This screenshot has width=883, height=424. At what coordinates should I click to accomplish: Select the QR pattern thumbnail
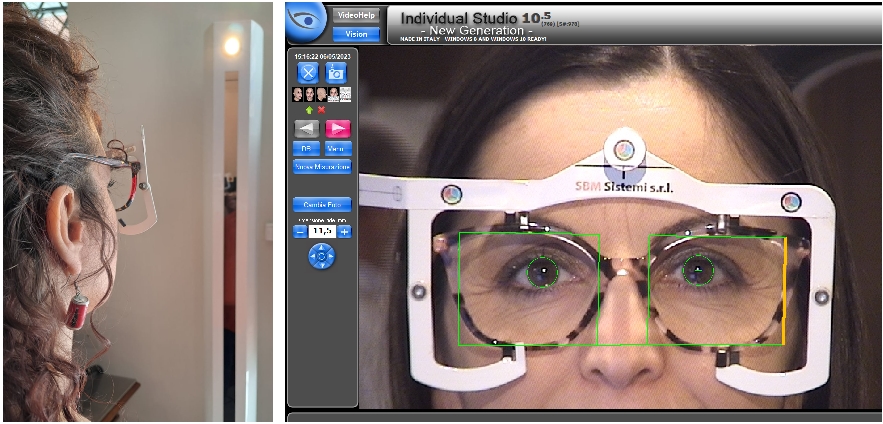pos(345,94)
